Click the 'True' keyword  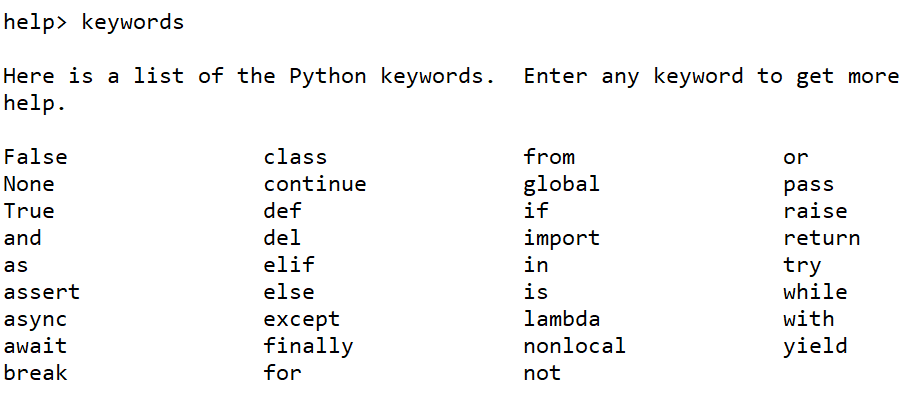point(29,211)
